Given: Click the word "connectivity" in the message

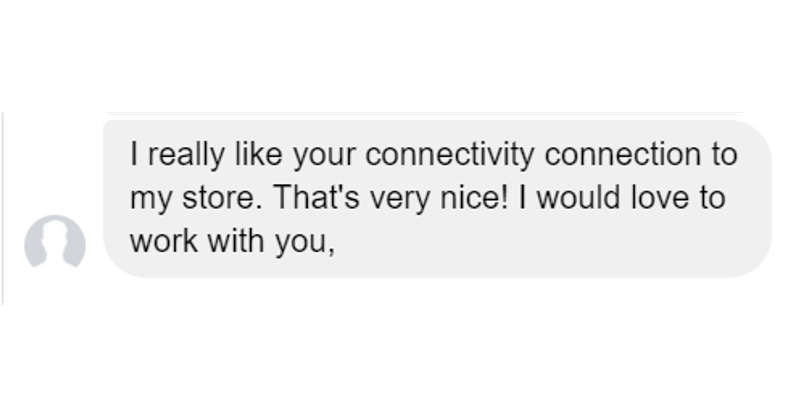Looking at the screenshot, I should click(450, 154).
